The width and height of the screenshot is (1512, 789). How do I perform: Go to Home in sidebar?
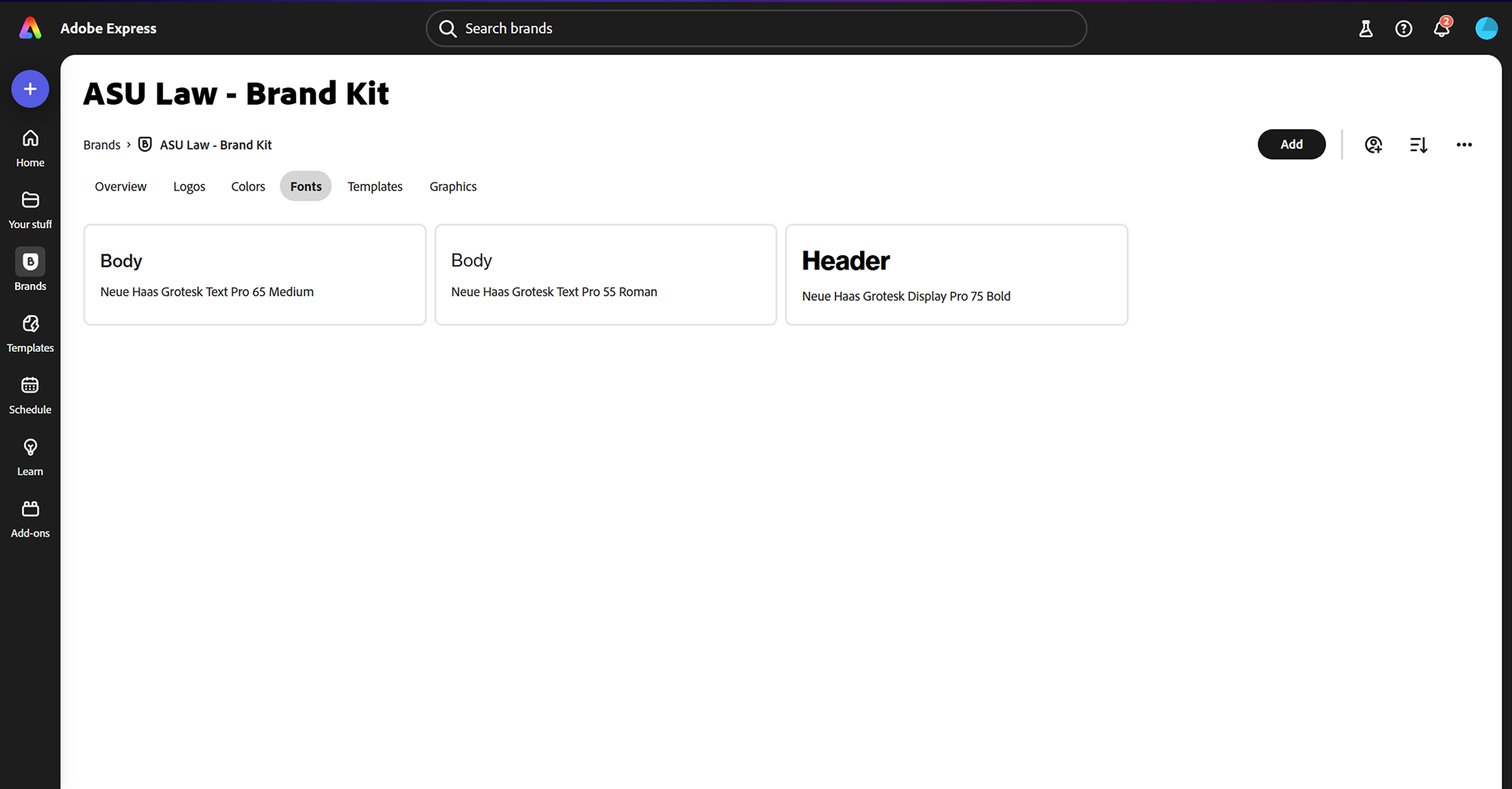point(30,148)
